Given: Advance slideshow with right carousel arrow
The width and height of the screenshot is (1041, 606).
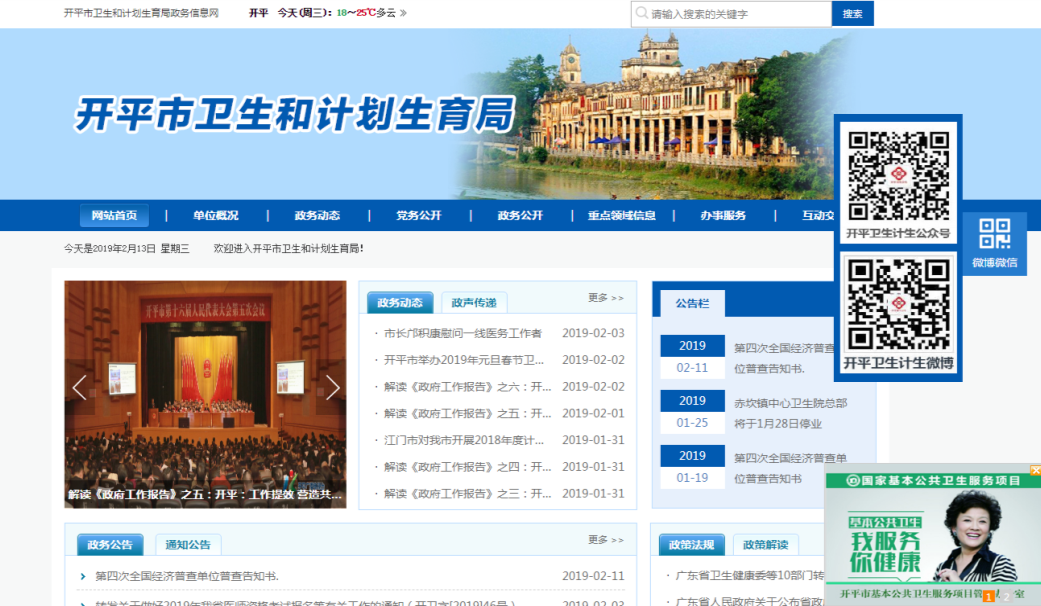Looking at the screenshot, I should 333,387.
